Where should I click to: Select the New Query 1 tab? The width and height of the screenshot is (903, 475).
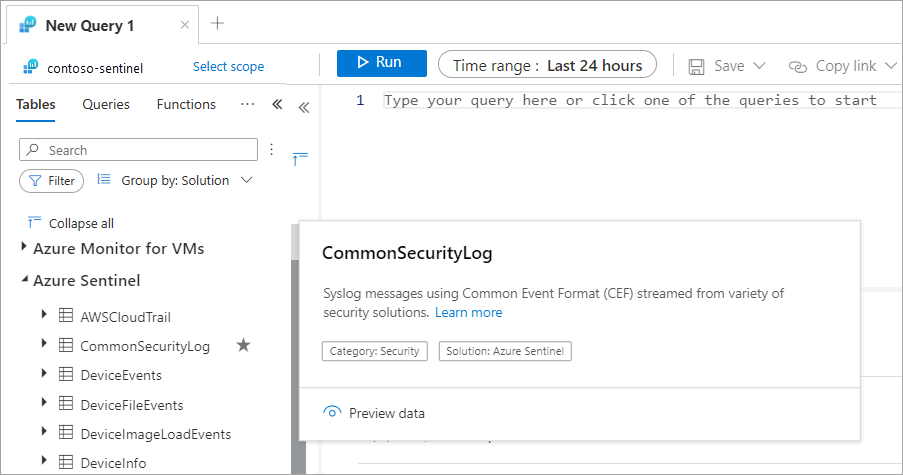[103, 25]
